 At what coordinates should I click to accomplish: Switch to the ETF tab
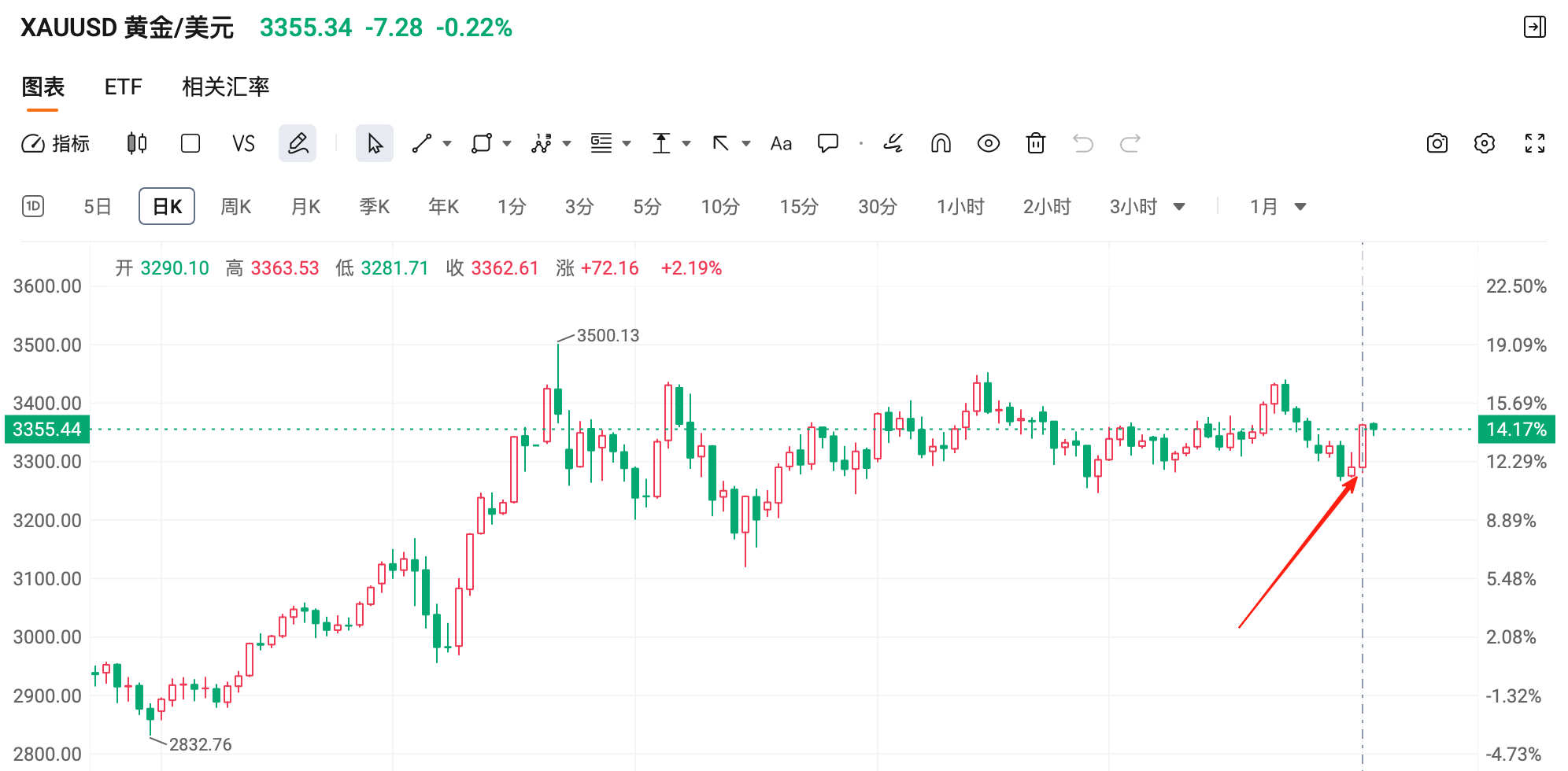(x=124, y=87)
